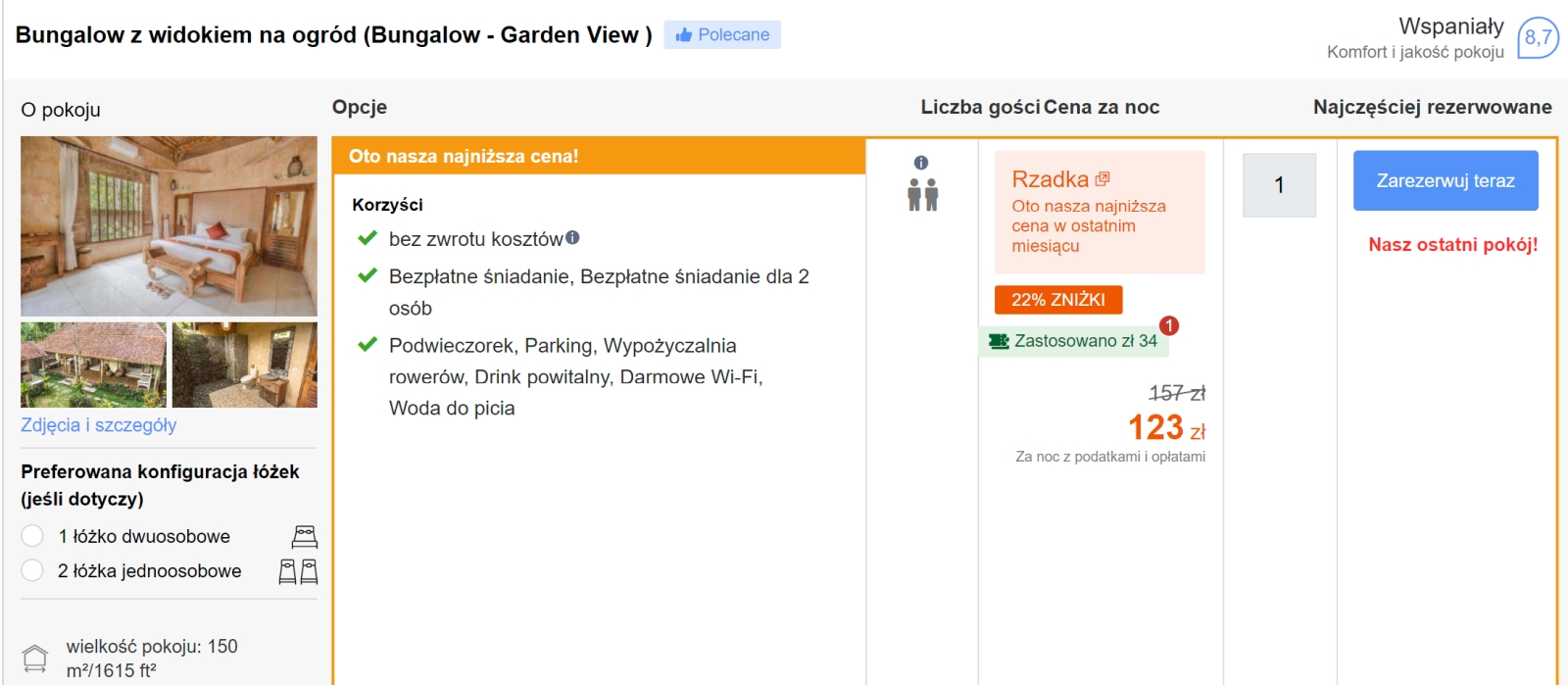Click the checkmark beside 'Bezpłatne śniadanie'
Screen dimensions: 1568x685
367,275
